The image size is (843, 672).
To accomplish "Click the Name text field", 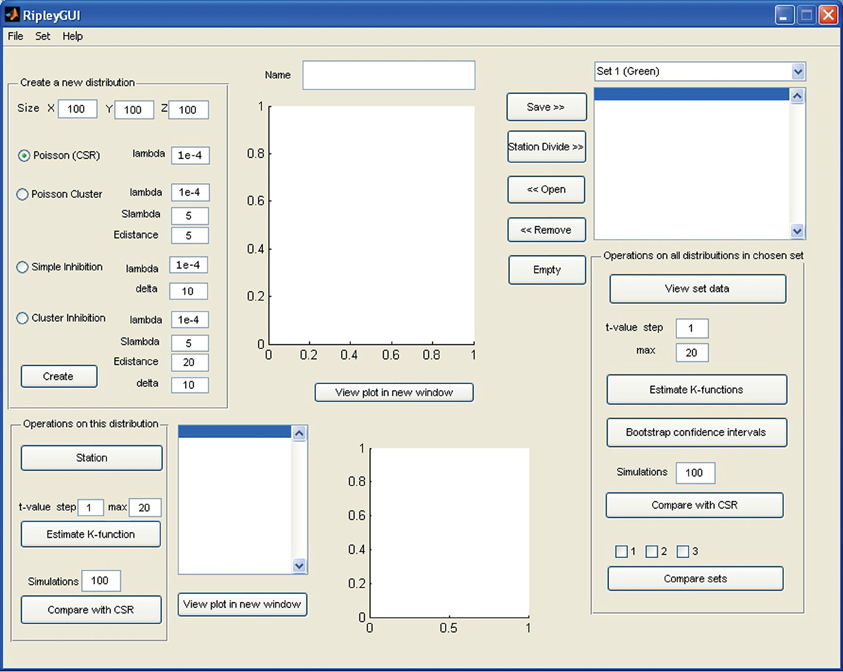I will point(389,75).
